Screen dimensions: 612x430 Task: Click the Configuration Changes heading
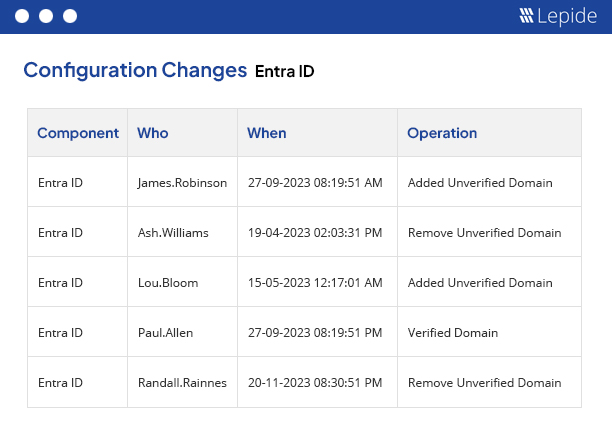click(135, 70)
